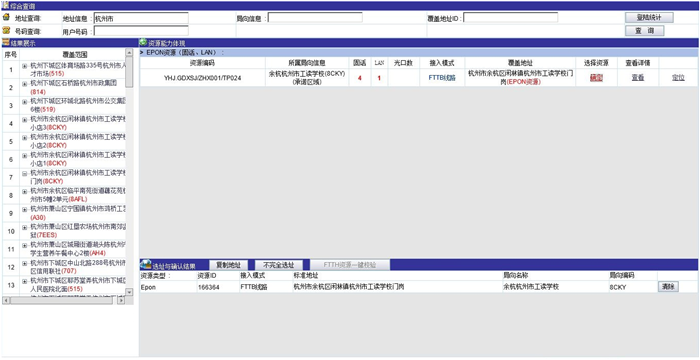Click the 结果展示 panel icon
This screenshot has height=360, width=700.
[x=5, y=43]
